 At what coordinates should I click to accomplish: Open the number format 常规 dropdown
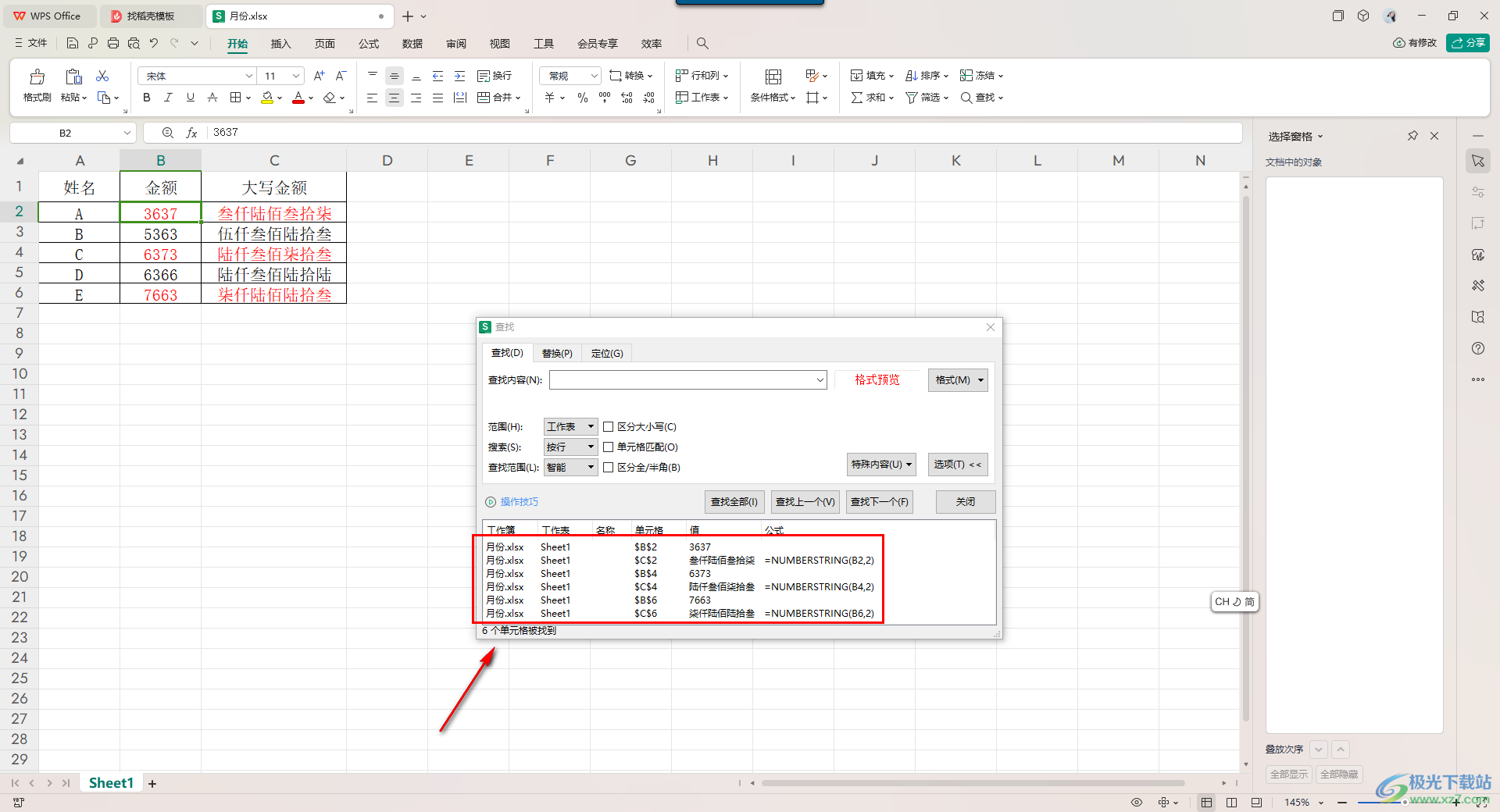click(x=594, y=76)
